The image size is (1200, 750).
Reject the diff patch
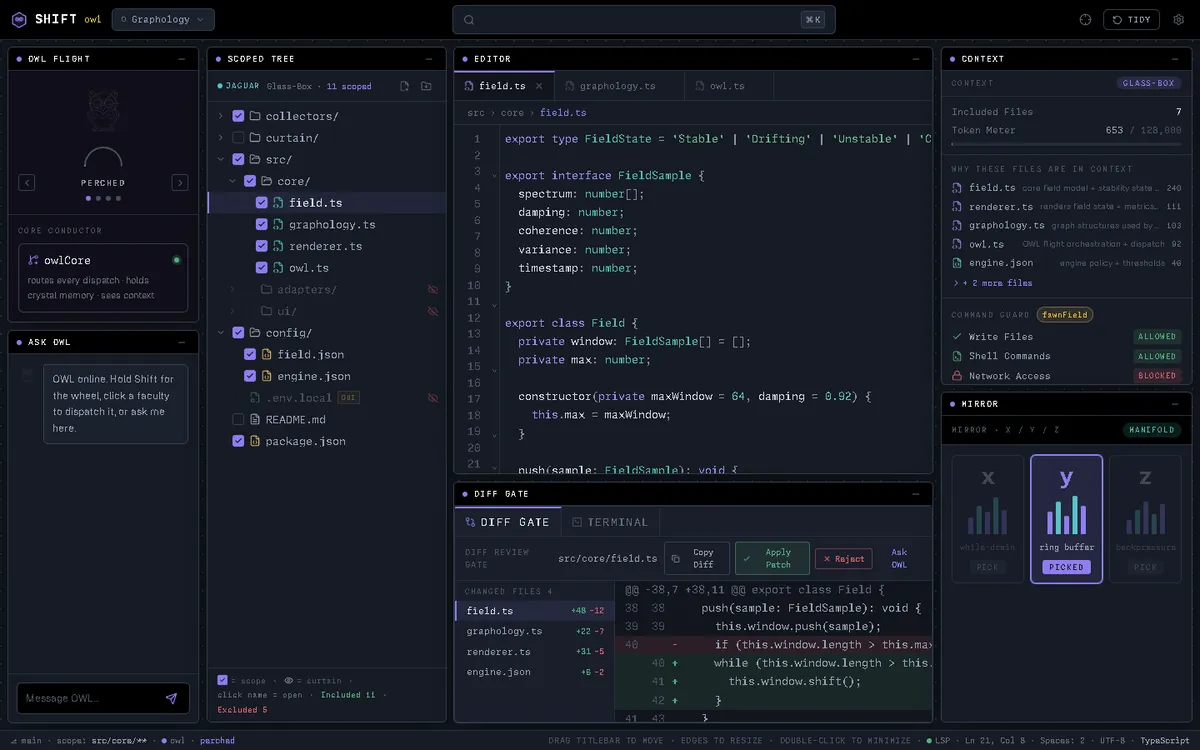[843, 559]
